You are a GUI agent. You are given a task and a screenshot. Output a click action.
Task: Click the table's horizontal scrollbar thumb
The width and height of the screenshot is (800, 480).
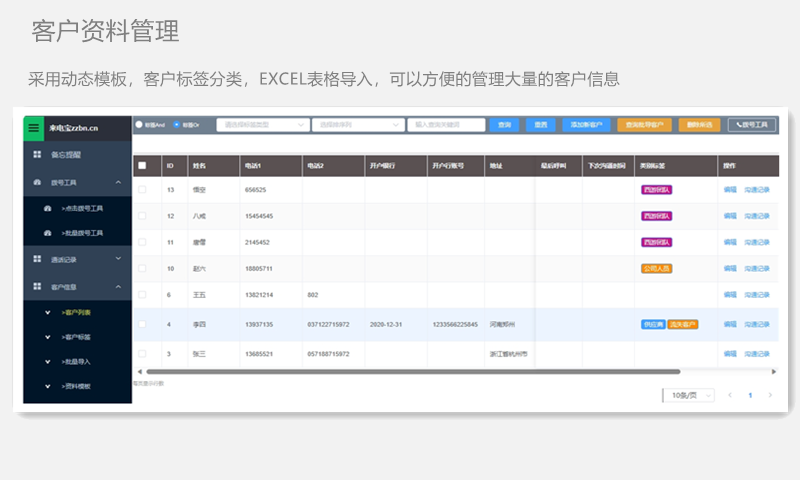413,372
